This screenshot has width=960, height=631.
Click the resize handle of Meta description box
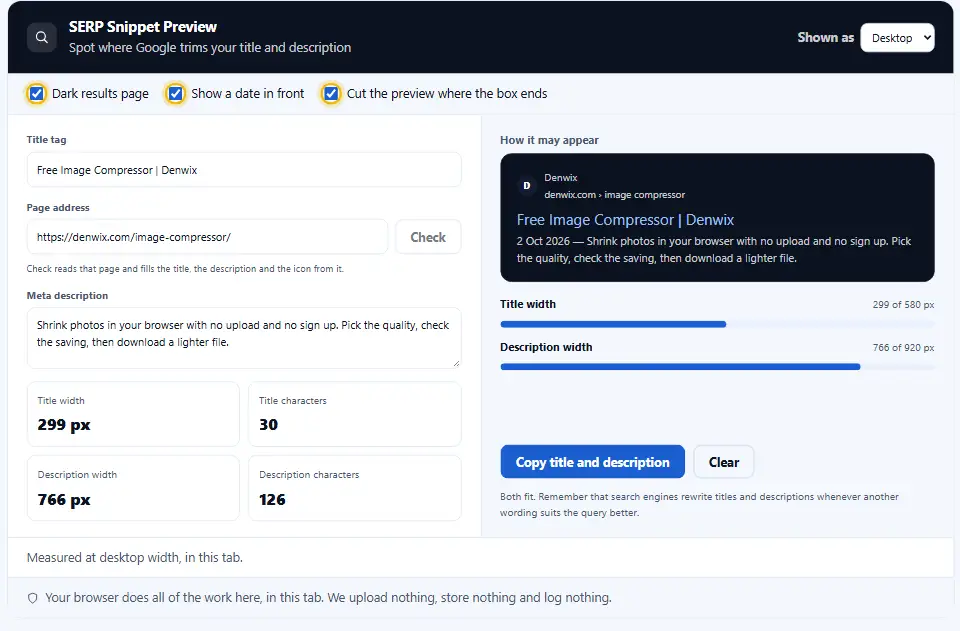(456, 364)
